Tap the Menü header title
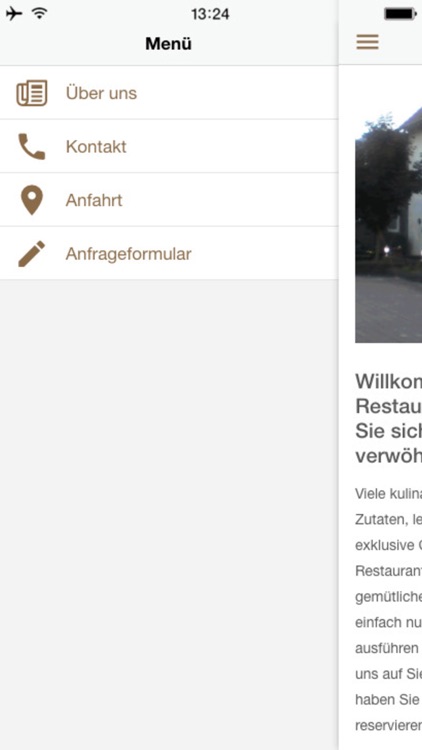The image size is (422, 750). pos(168,44)
